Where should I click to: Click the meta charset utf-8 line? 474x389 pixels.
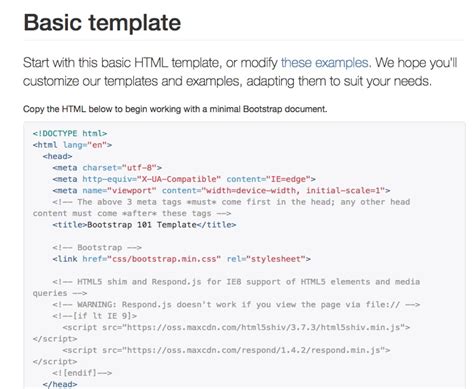107,168
